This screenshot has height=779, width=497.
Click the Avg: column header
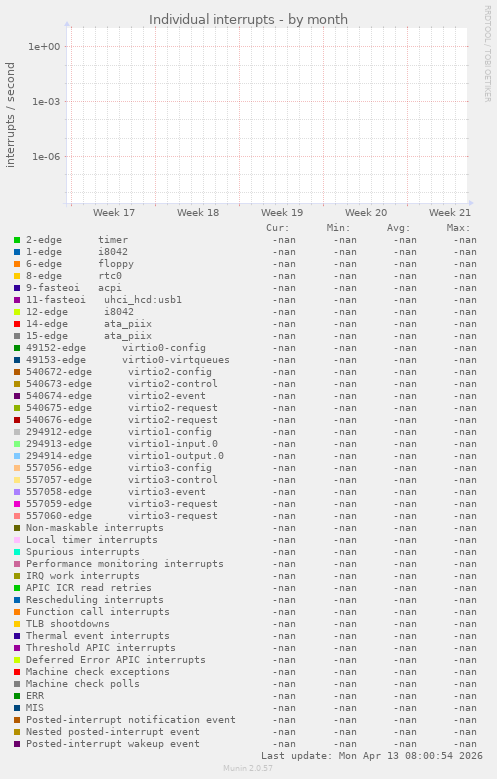(398, 228)
